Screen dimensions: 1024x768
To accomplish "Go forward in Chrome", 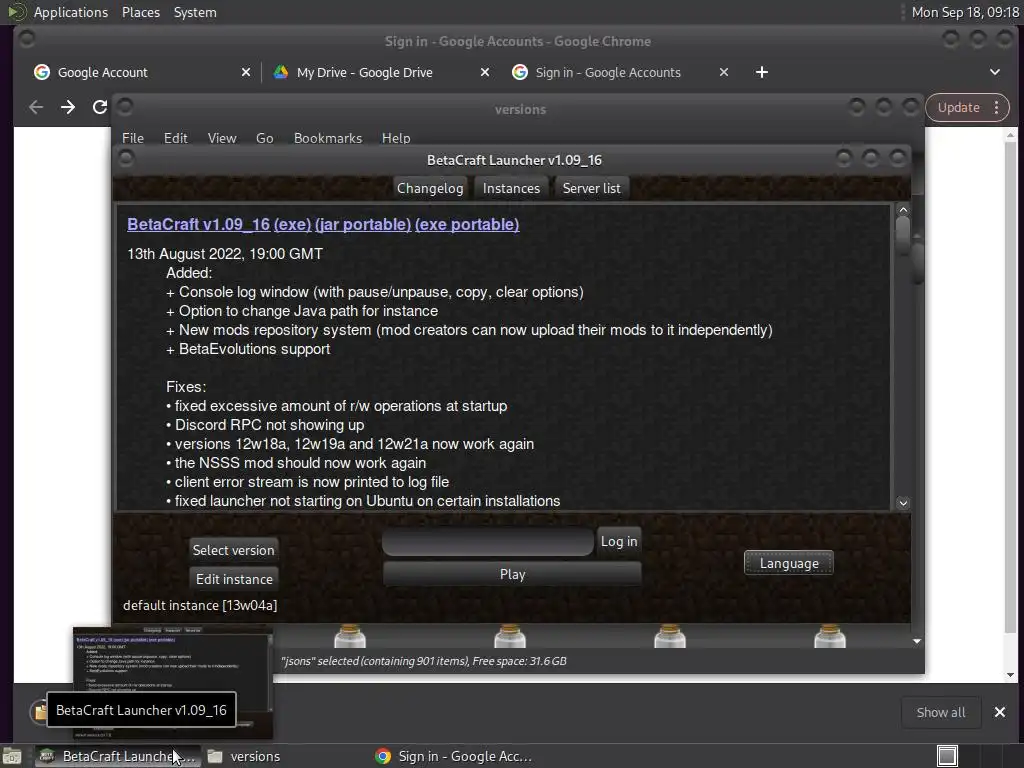I will (x=68, y=107).
